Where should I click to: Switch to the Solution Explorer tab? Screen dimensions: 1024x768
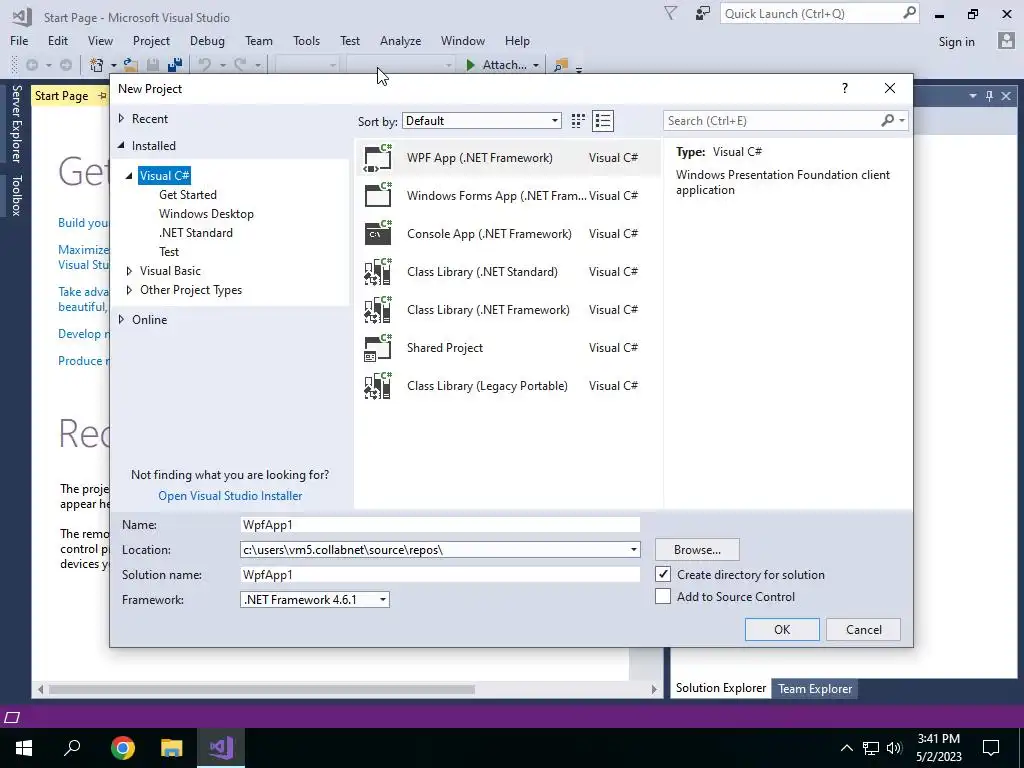(x=720, y=688)
